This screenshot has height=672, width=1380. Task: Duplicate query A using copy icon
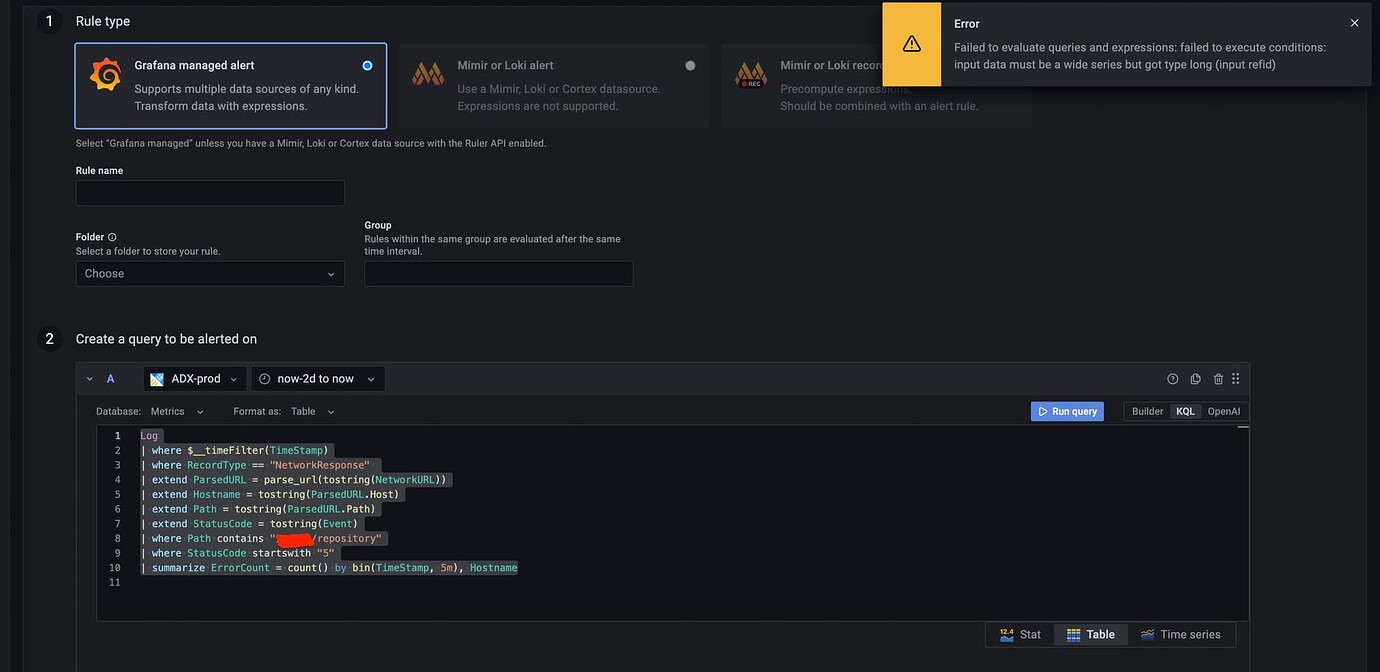coord(1194,378)
